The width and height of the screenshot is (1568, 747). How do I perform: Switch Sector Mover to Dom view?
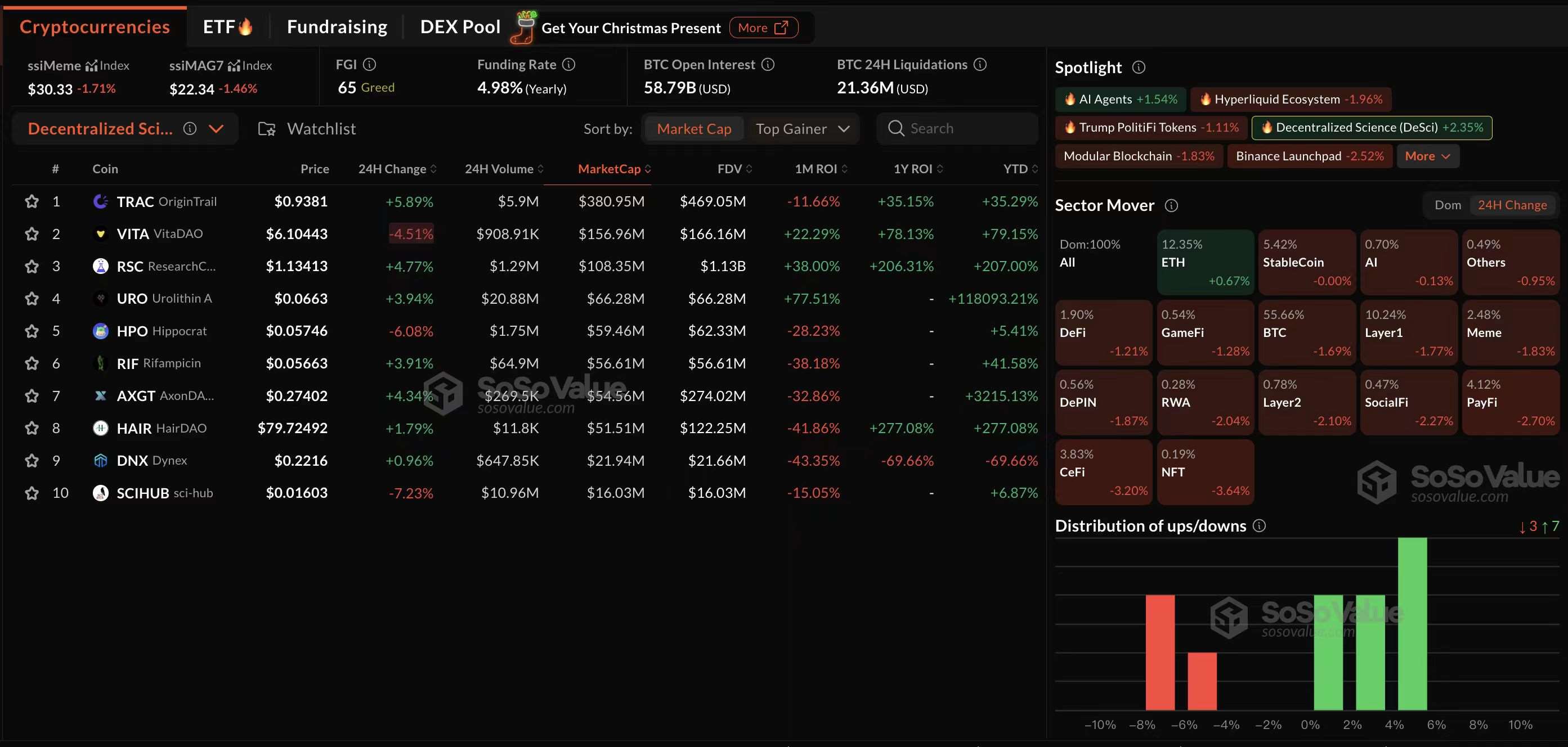pos(1447,205)
